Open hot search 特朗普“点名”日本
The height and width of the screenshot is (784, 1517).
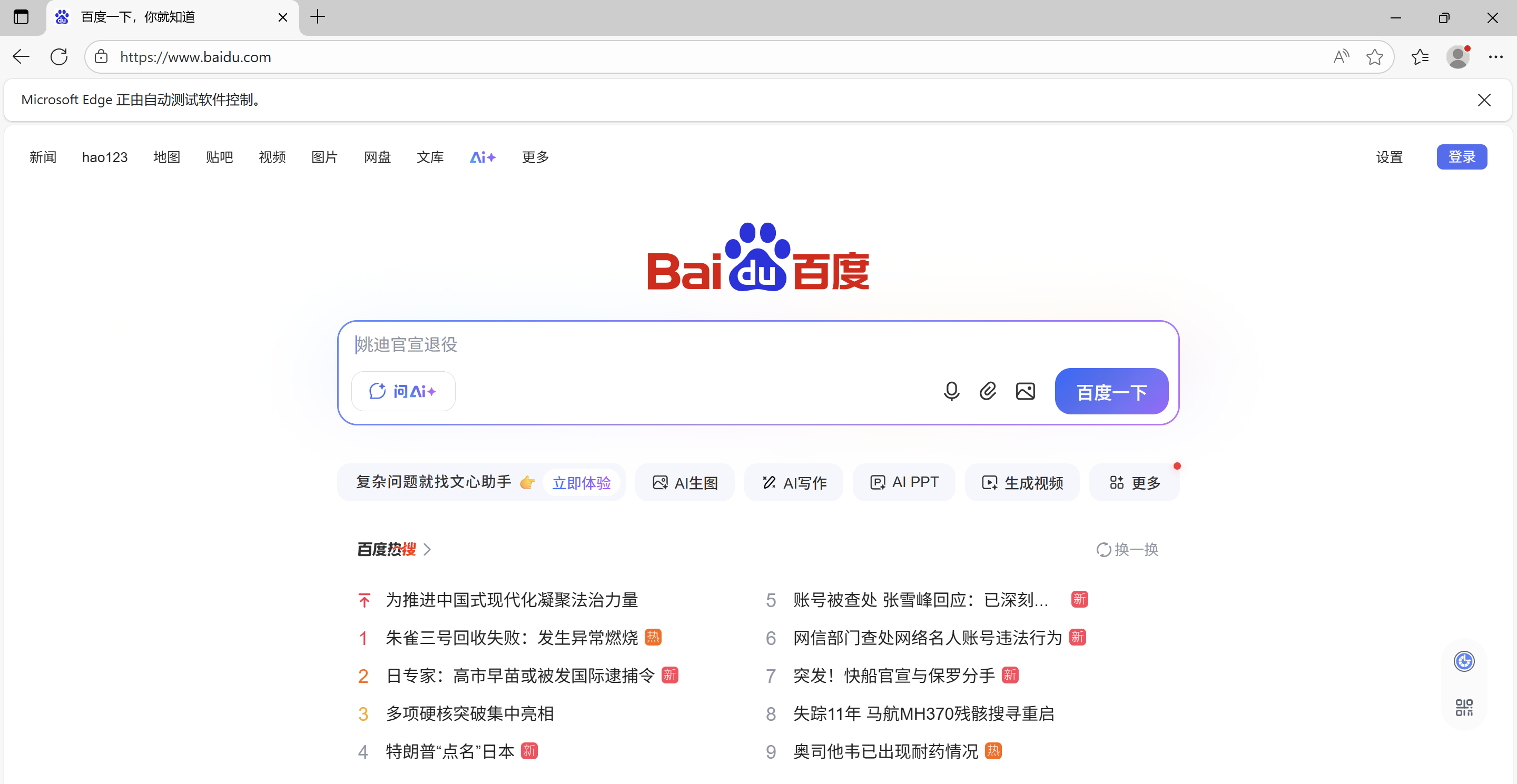coord(450,752)
